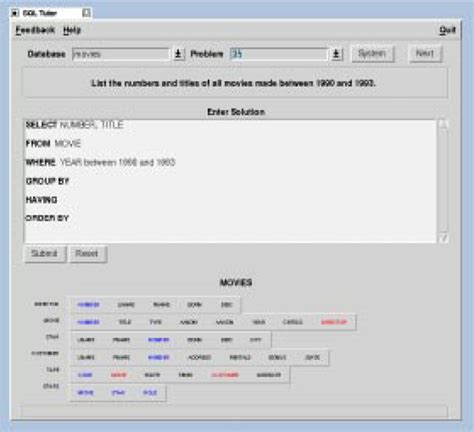Screen dimensions: 474x432
Task: Click the Next button
Action: point(425,54)
